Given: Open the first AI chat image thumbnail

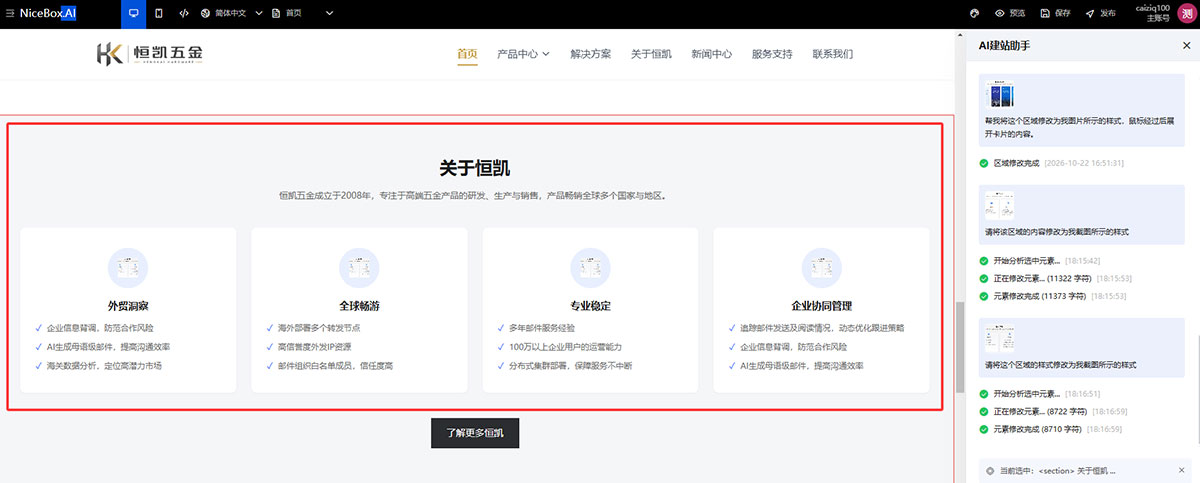Looking at the screenshot, I should 1000,96.
